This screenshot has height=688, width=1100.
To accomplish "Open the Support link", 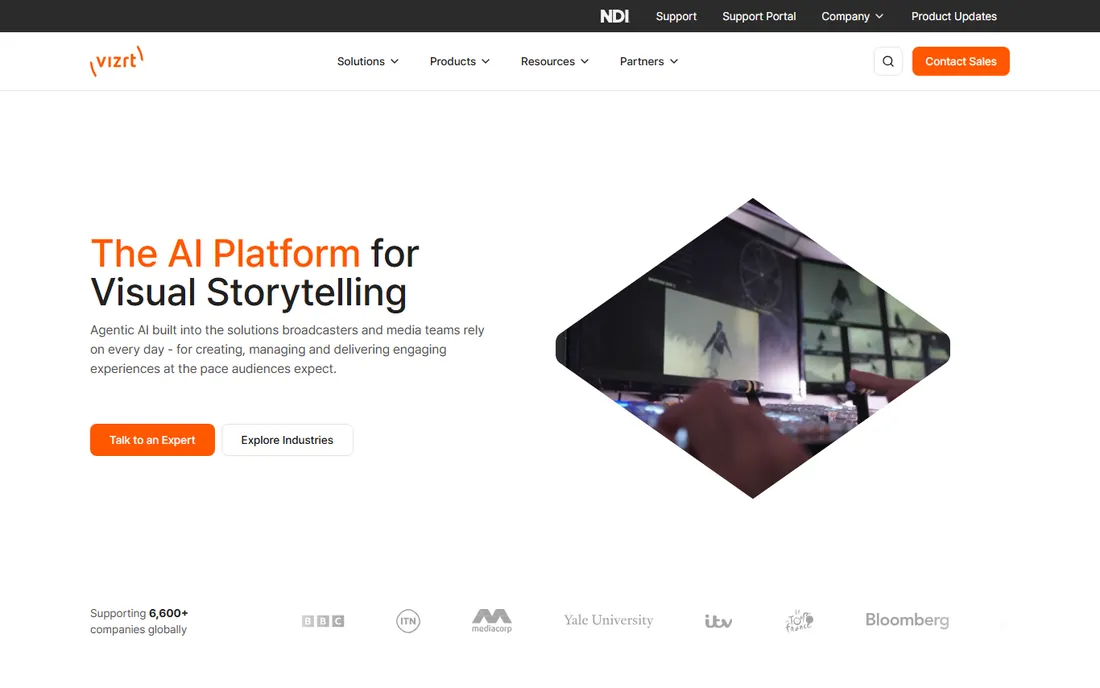I will [x=676, y=16].
